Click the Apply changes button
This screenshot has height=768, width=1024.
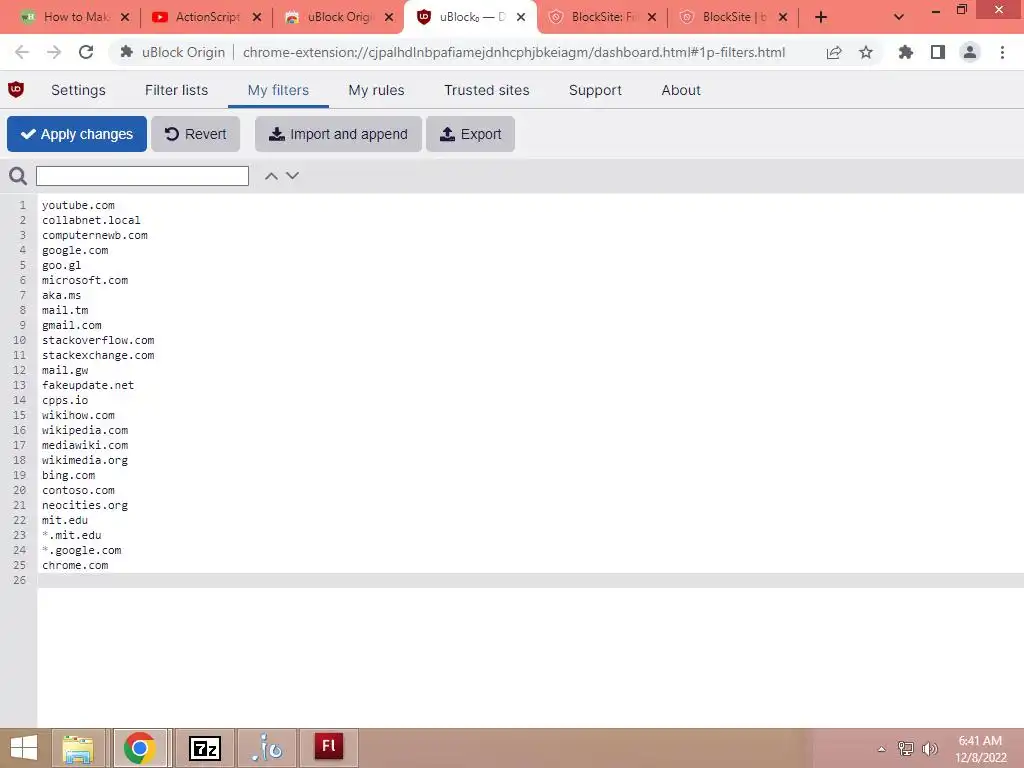(x=77, y=134)
